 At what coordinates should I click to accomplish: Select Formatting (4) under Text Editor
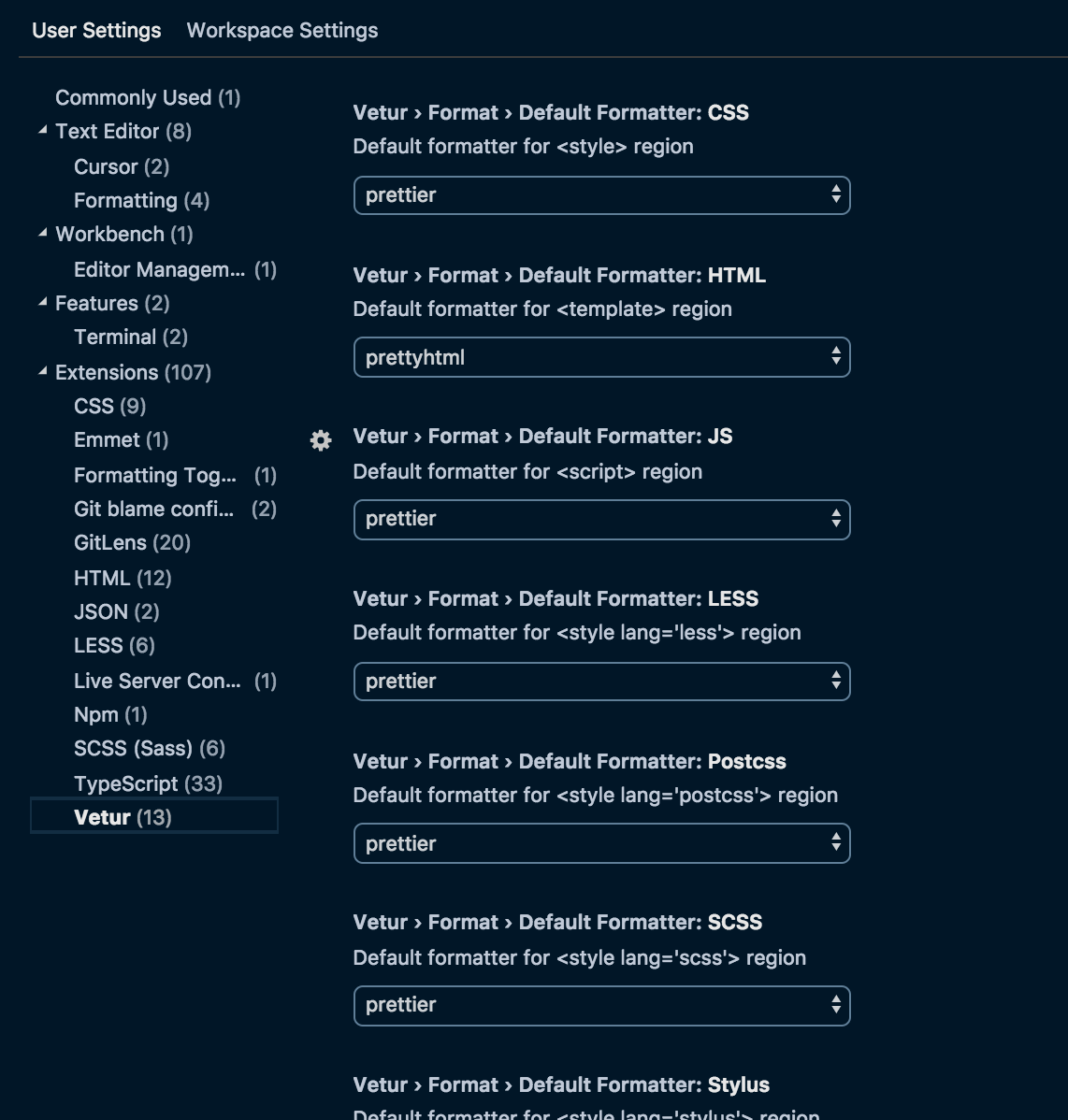(x=141, y=201)
